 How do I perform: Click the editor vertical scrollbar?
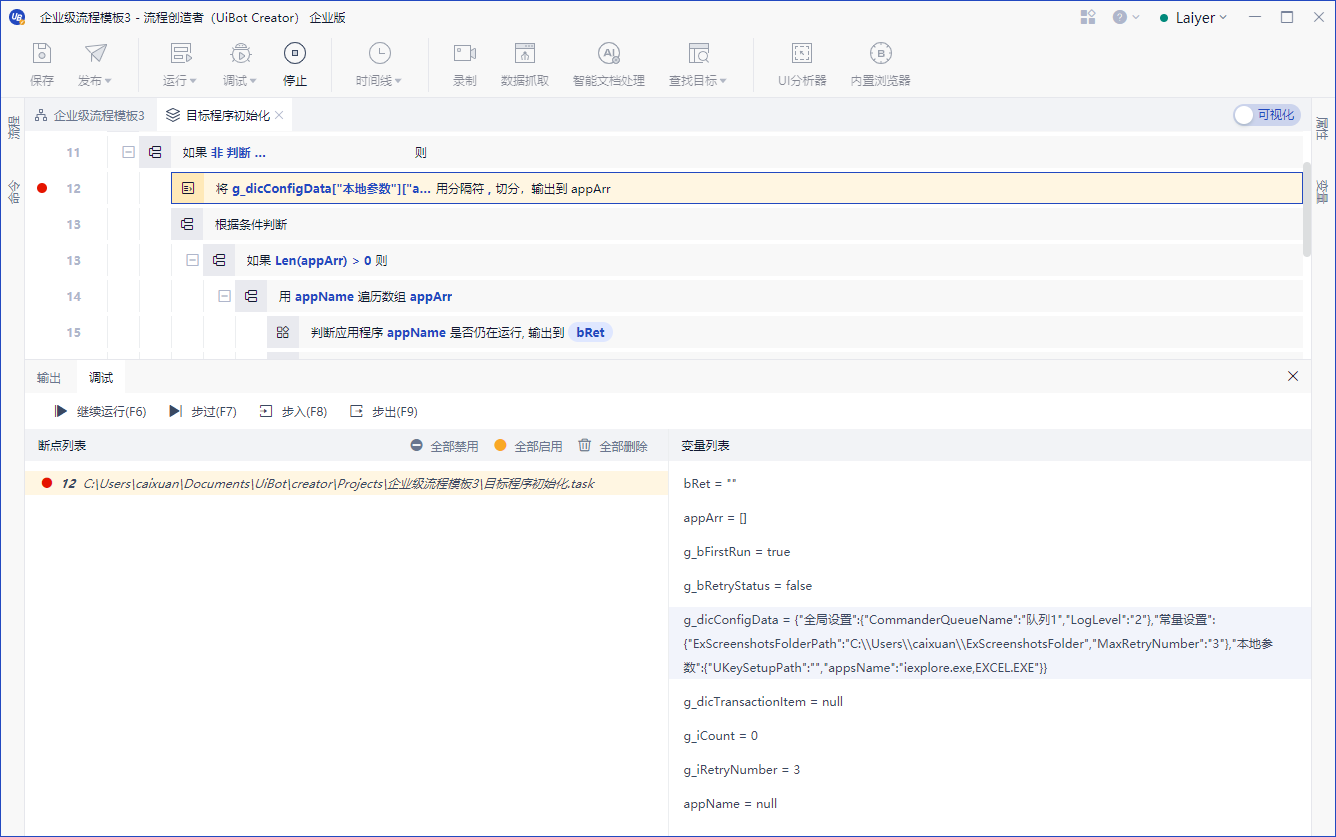(1307, 209)
